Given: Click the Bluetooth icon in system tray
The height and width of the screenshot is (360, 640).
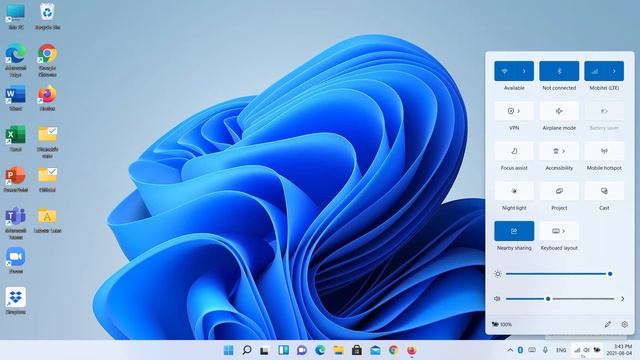Looking at the screenshot, I should tap(520, 350).
